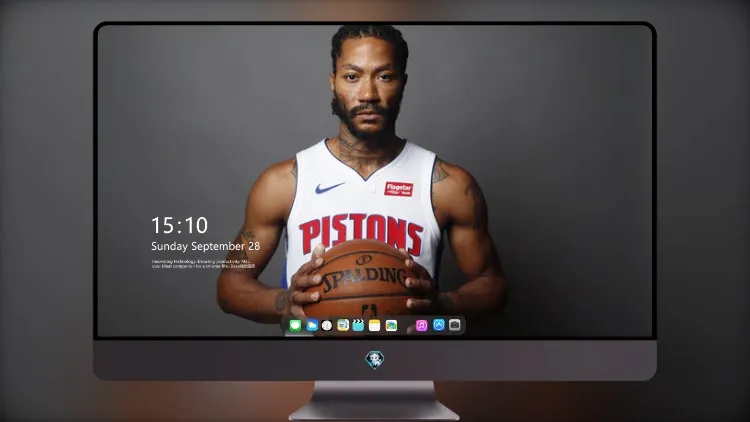This screenshot has width=750, height=422.
Task: Open the Clock app in dock
Action: tap(327, 325)
